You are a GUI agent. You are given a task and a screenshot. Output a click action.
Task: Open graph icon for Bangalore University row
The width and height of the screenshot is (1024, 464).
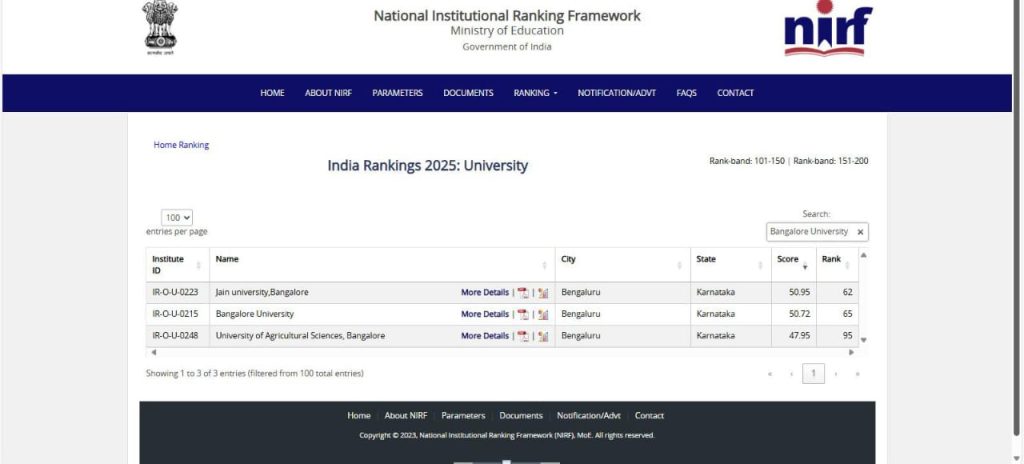(x=543, y=314)
